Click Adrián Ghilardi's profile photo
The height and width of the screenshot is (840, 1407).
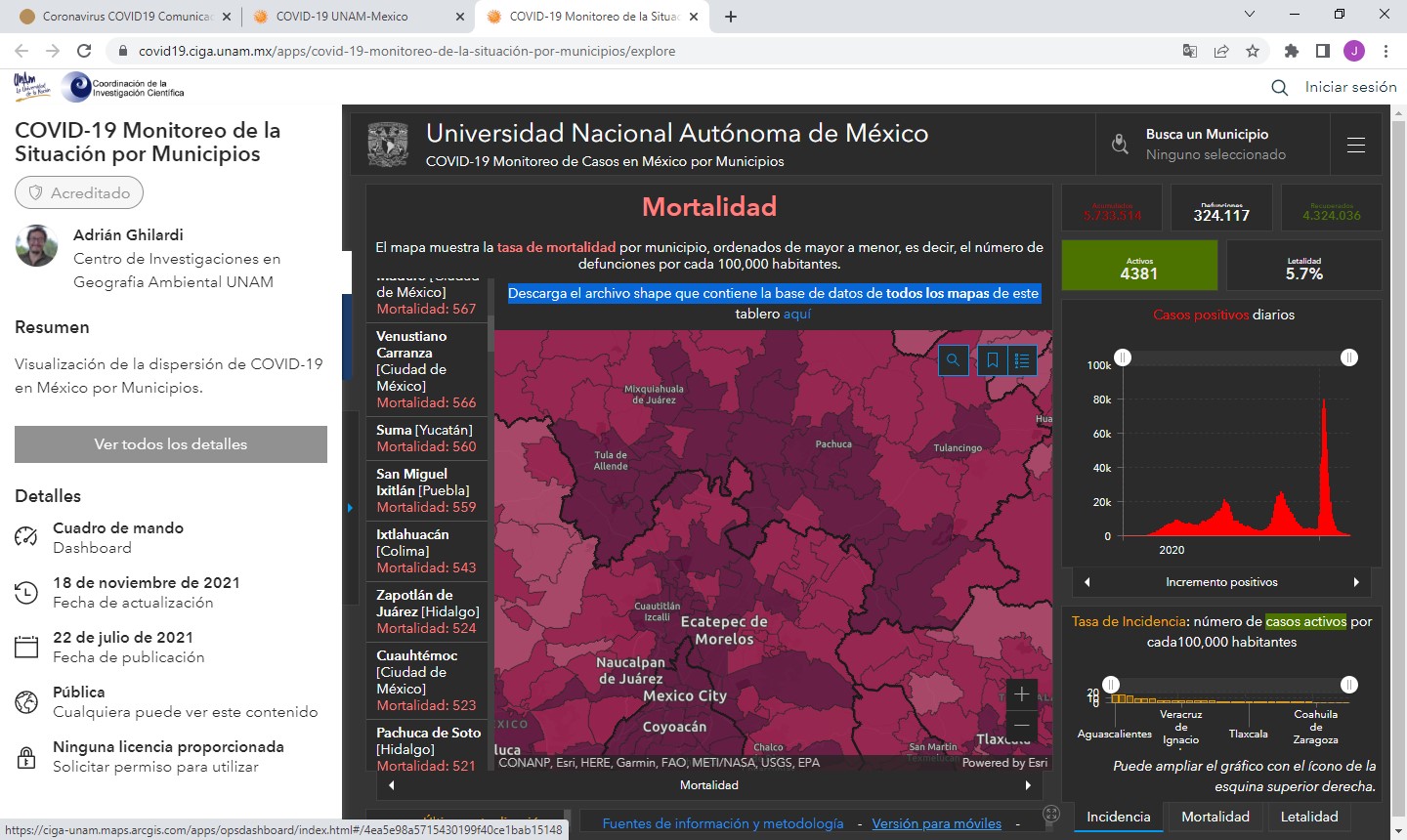click(36, 245)
